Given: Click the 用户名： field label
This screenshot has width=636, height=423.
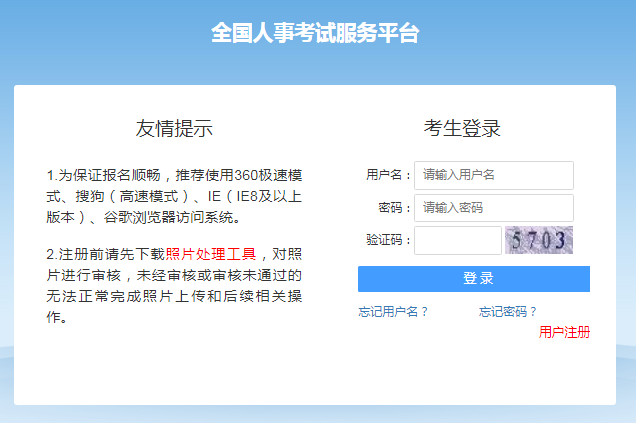Looking at the screenshot, I should 389,175.
